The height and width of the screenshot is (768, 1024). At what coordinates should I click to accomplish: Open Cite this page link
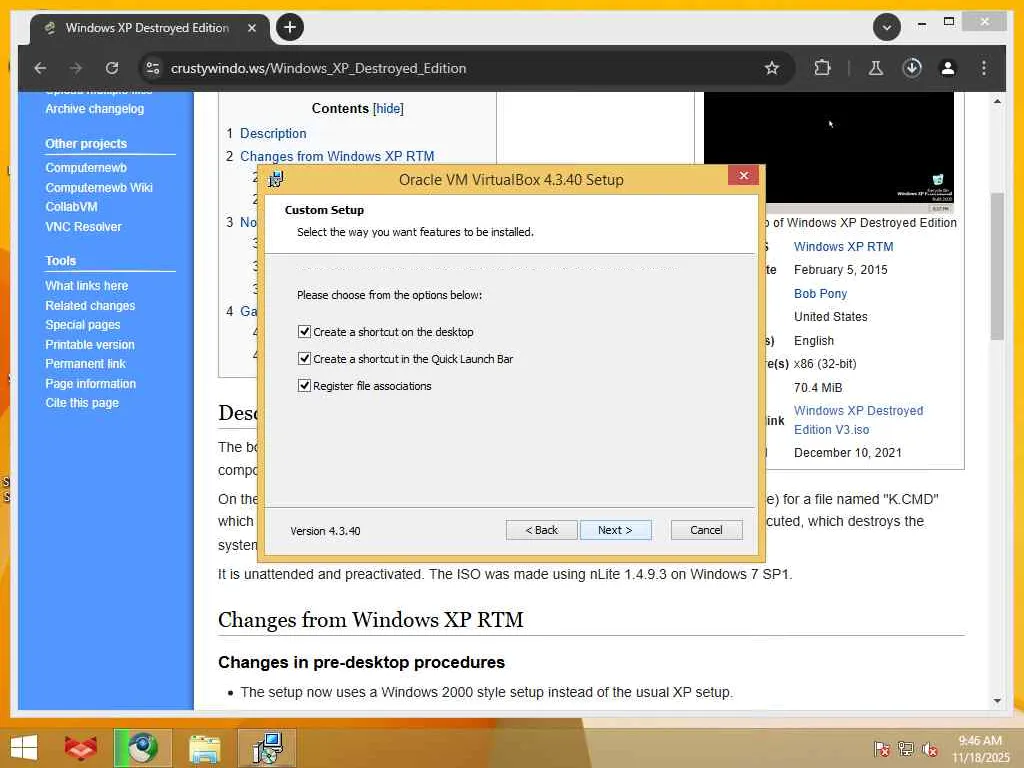(x=82, y=403)
